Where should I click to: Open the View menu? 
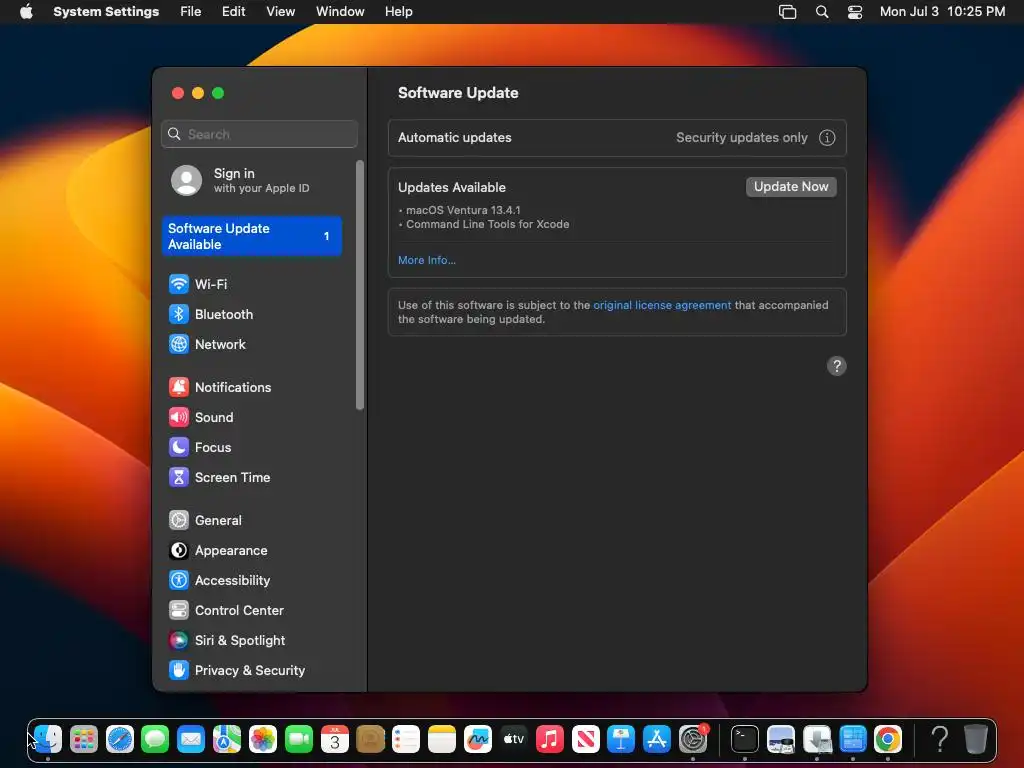(x=281, y=12)
